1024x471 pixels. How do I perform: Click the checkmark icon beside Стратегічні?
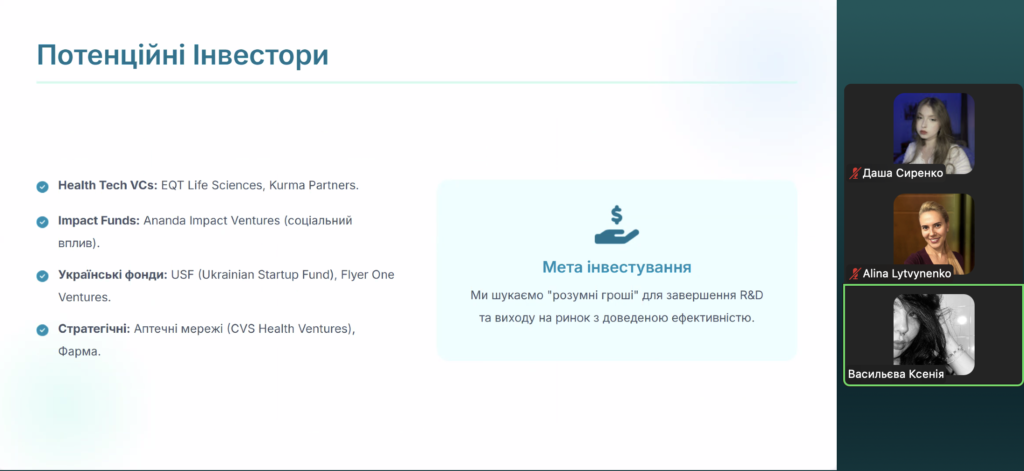(x=42, y=330)
